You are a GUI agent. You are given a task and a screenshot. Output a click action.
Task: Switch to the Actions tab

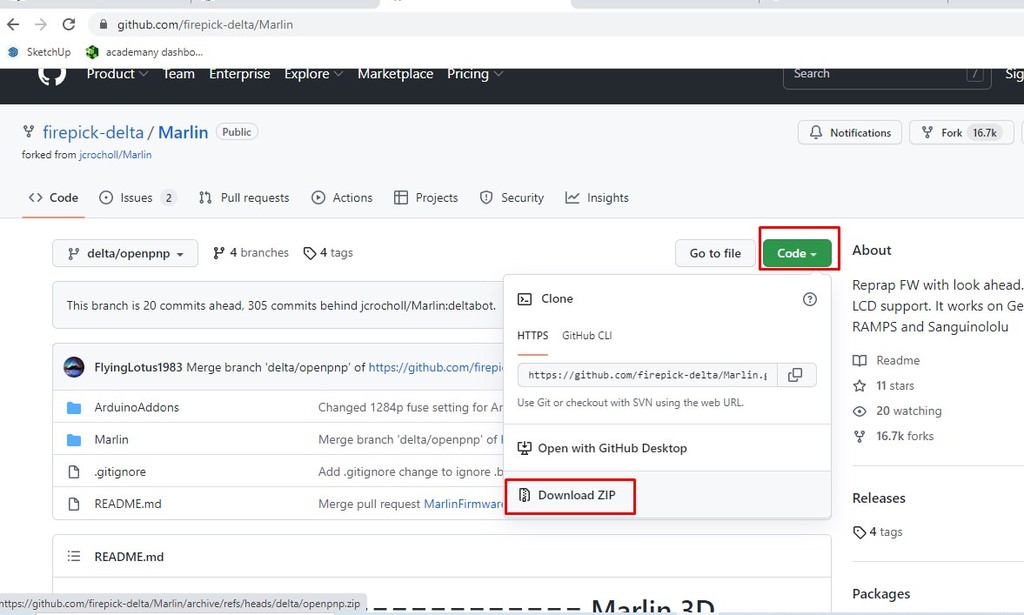coord(342,197)
